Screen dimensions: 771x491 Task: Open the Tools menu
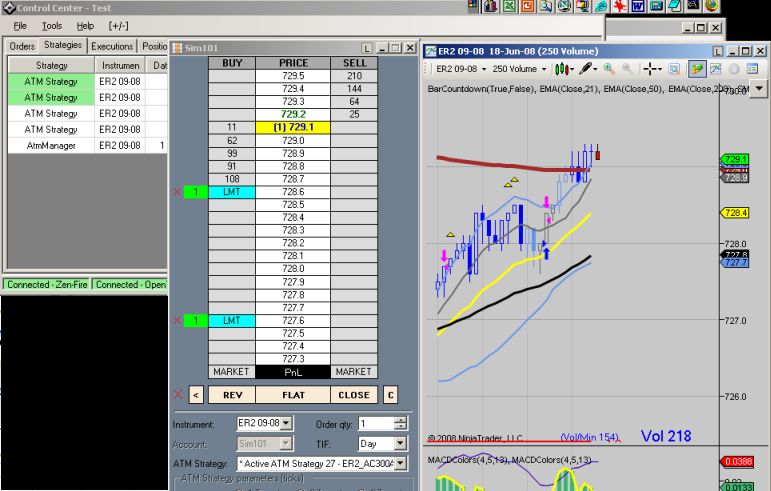(x=52, y=26)
